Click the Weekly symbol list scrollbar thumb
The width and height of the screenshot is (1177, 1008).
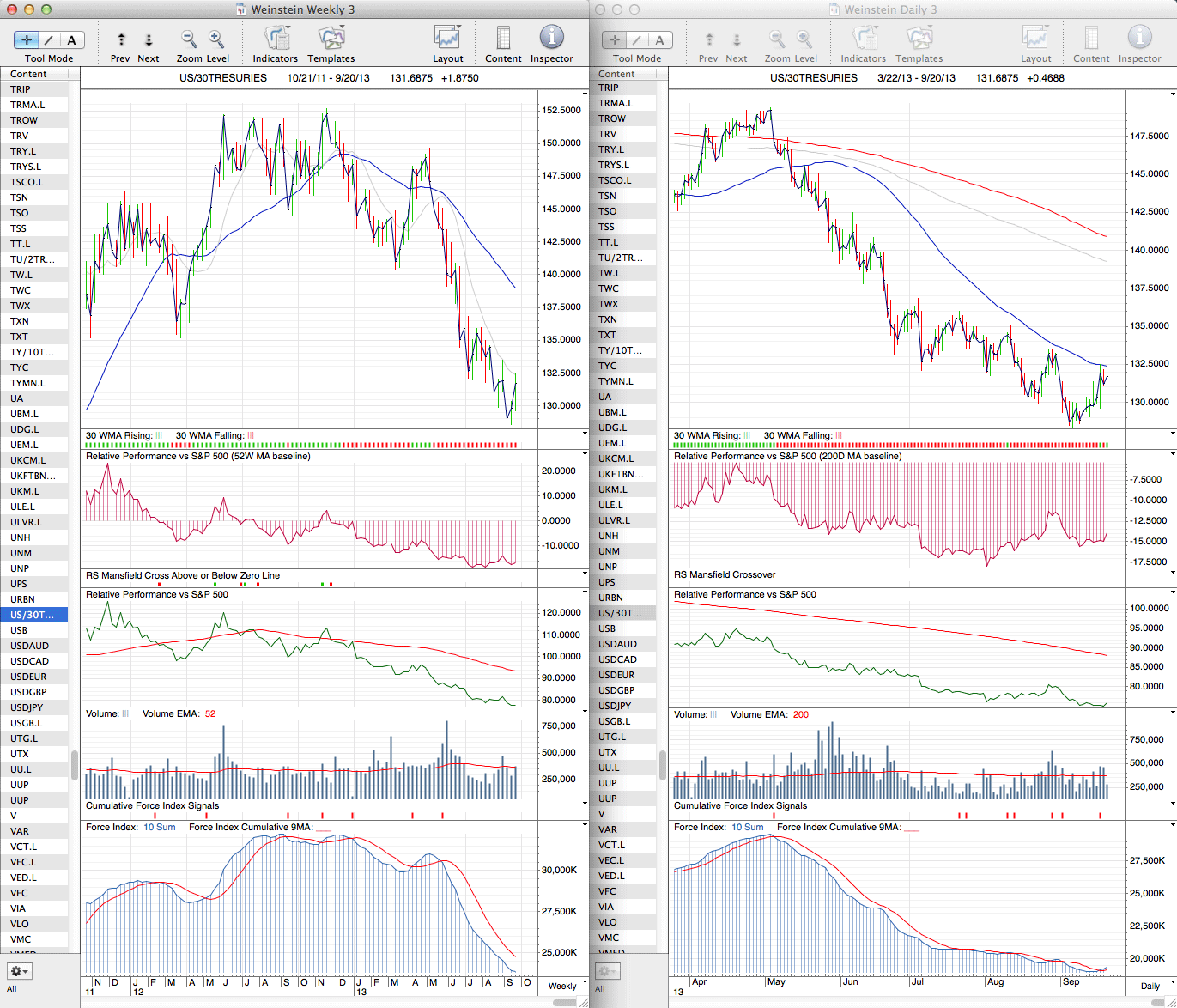tap(75, 764)
